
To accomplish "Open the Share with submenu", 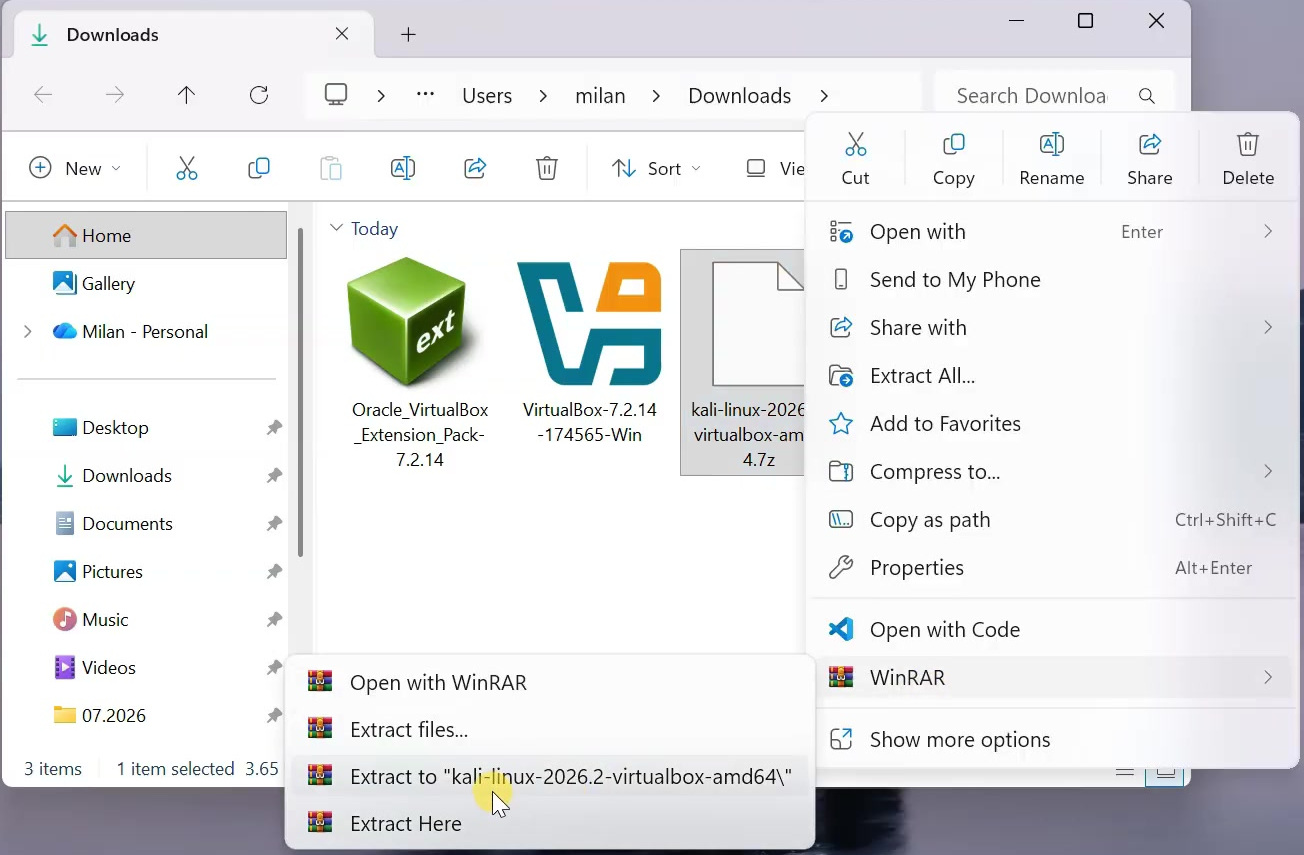I will [1053, 328].
